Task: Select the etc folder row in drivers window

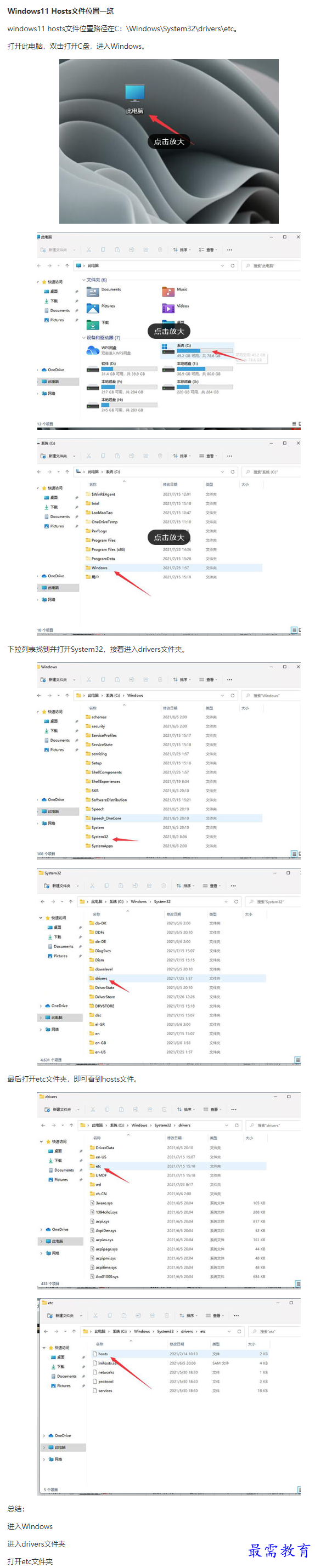Action: pos(177,1167)
